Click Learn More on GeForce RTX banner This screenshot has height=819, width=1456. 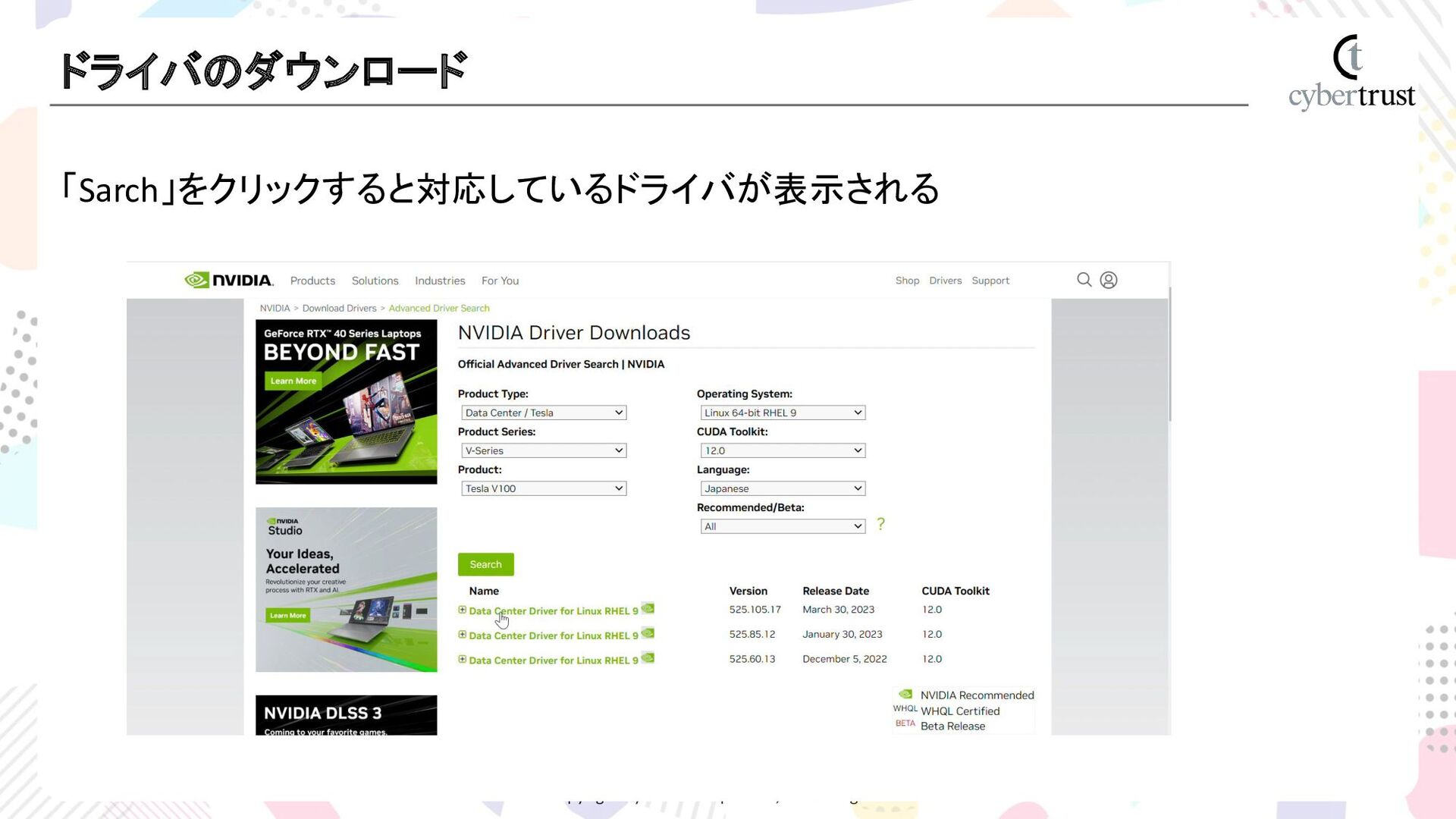click(x=293, y=381)
